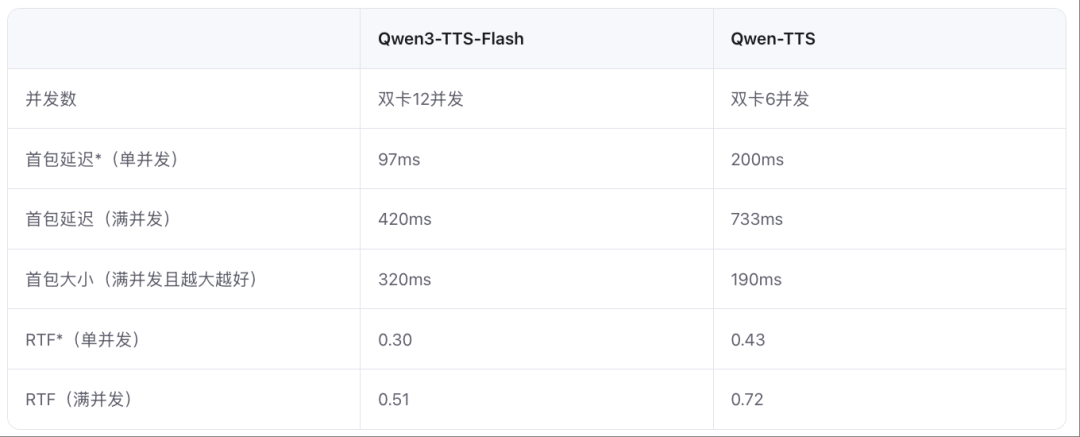
Task: Select the RTF*（单并发）row label
Action: [83, 340]
